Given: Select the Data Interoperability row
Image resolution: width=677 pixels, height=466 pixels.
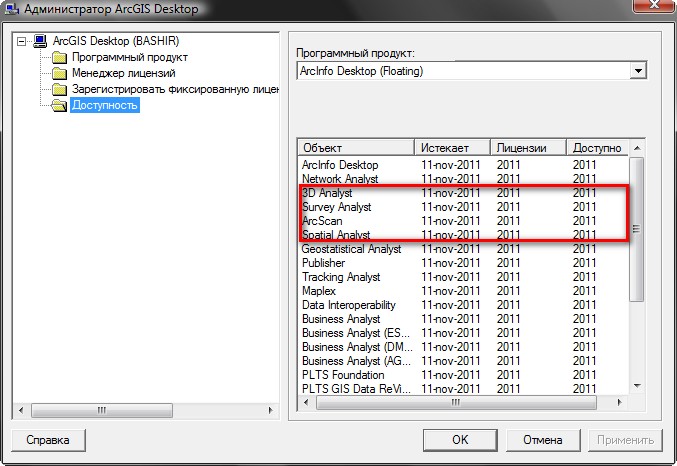Looking at the screenshot, I should (x=464, y=305).
